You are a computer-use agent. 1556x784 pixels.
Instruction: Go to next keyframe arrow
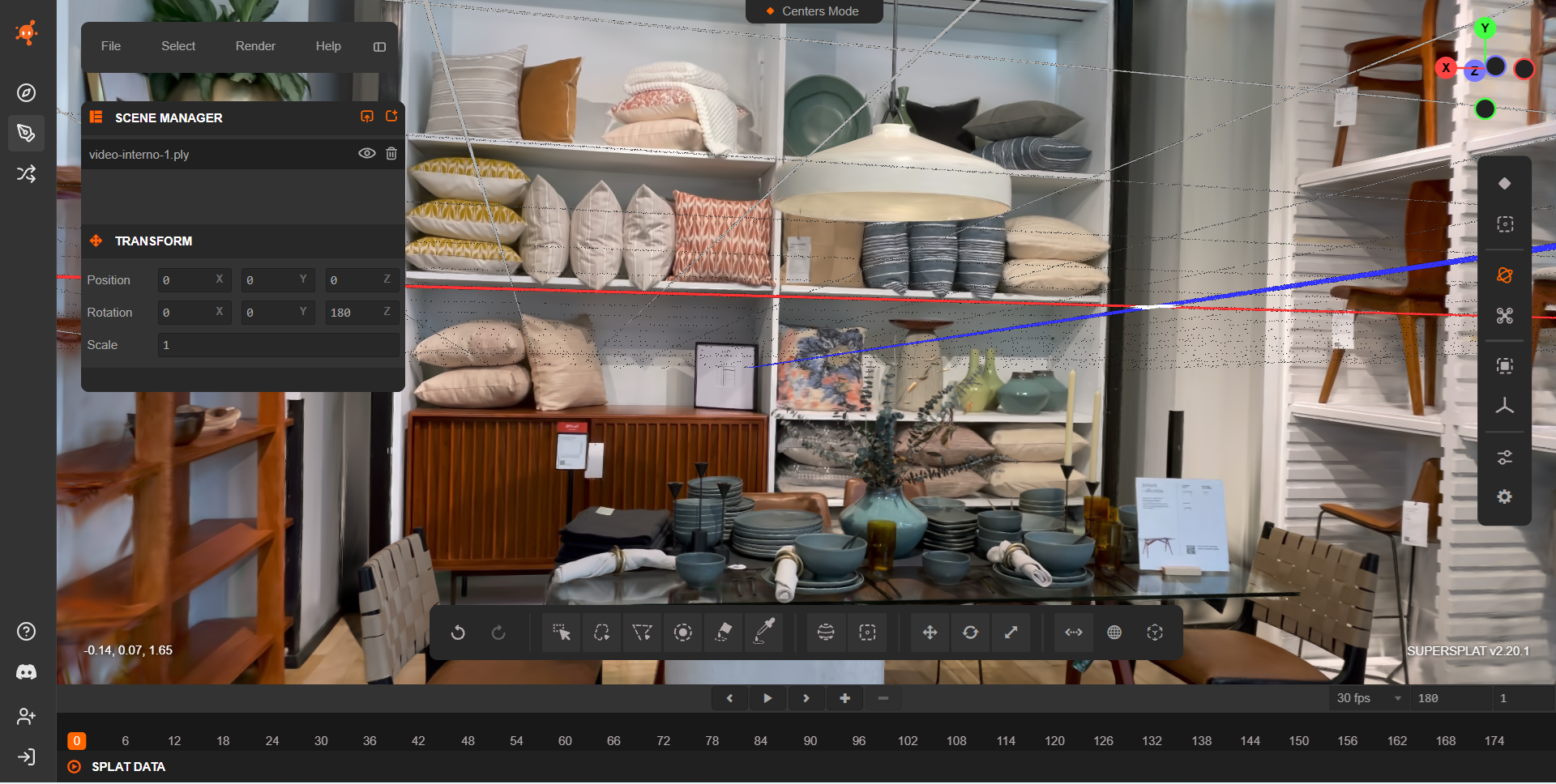[806, 698]
